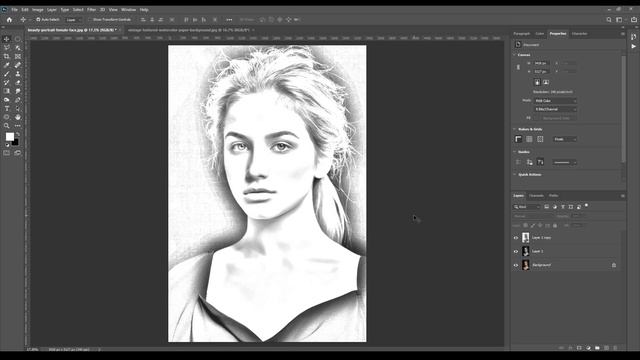
Task: Select the Brush tool
Action: pyautogui.click(x=7, y=74)
